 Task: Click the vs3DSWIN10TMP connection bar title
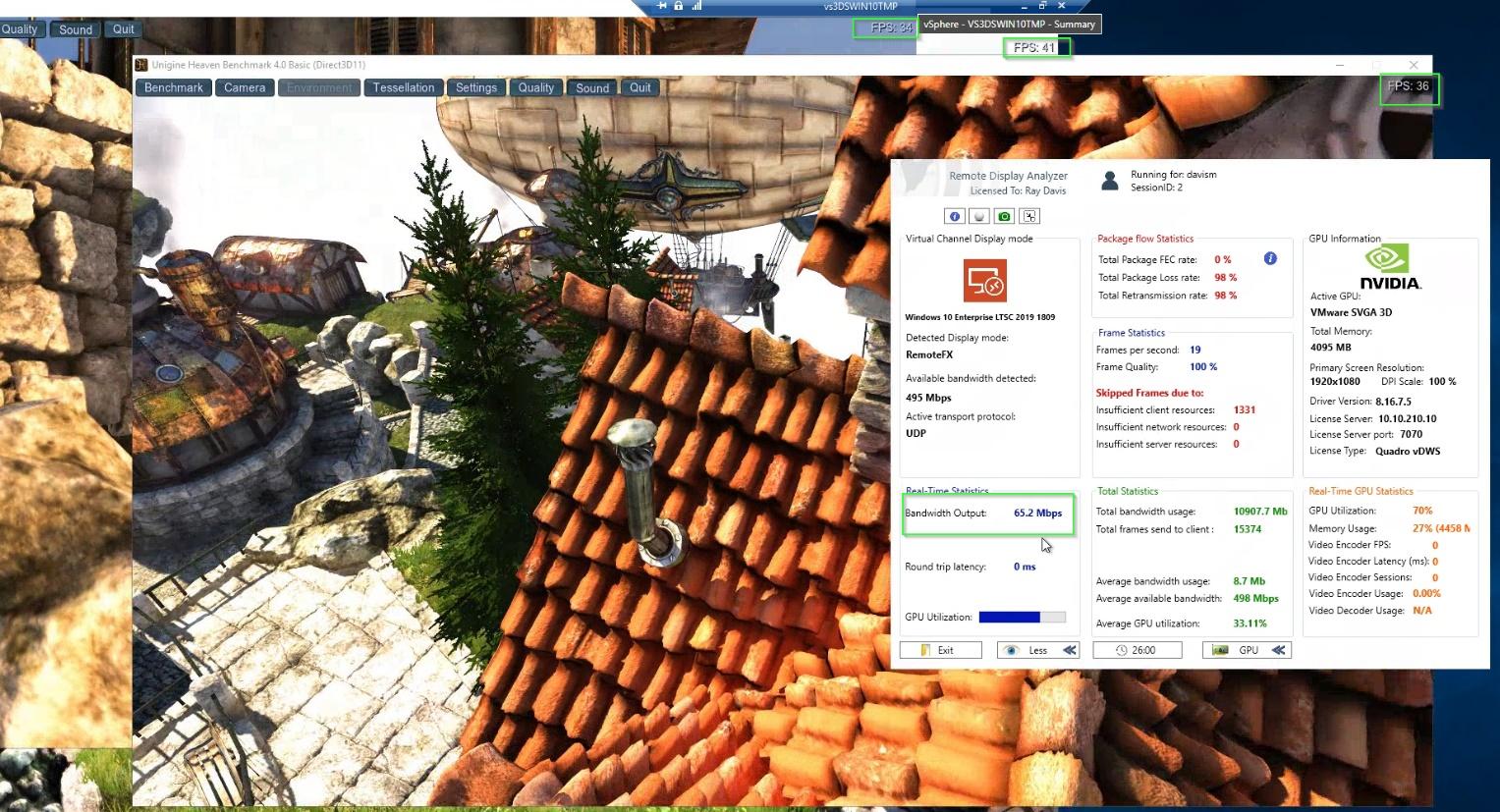(x=861, y=6)
